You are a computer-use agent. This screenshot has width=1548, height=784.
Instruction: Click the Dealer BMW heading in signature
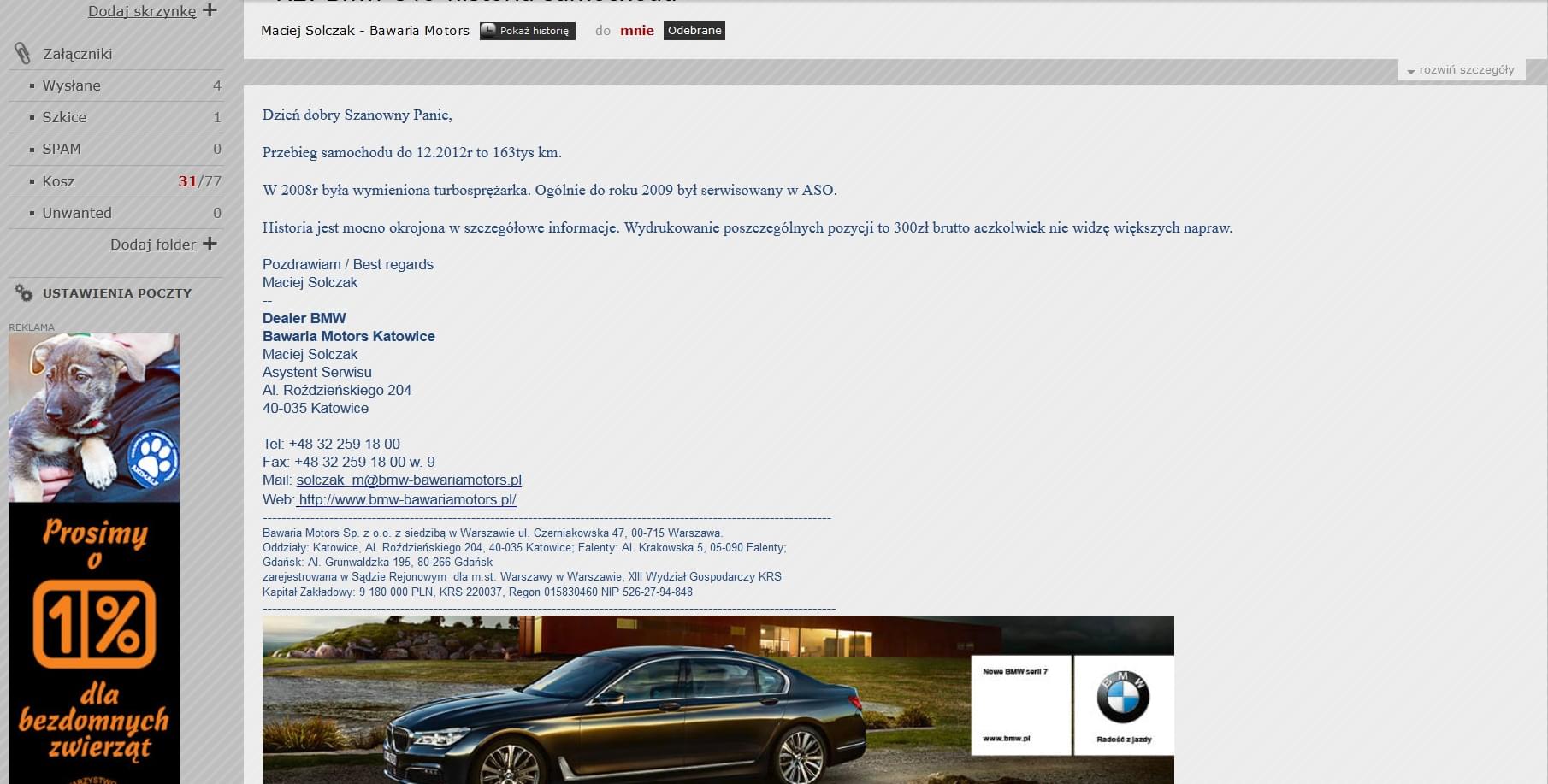click(x=304, y=319)
